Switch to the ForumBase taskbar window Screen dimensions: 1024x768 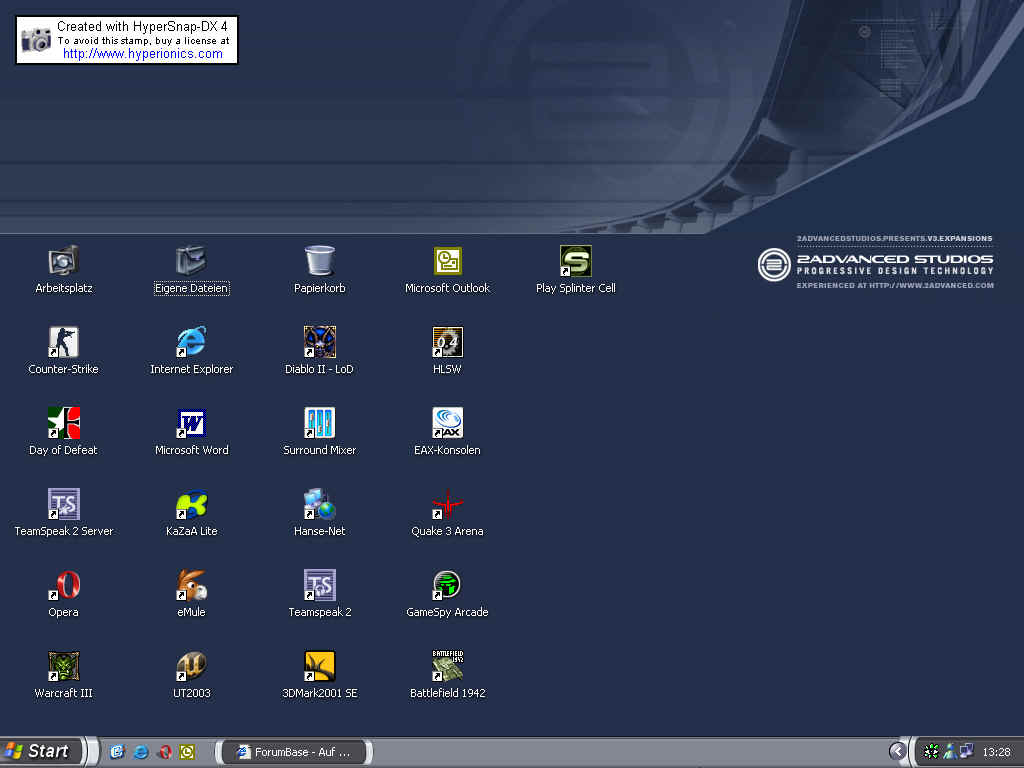294,752
